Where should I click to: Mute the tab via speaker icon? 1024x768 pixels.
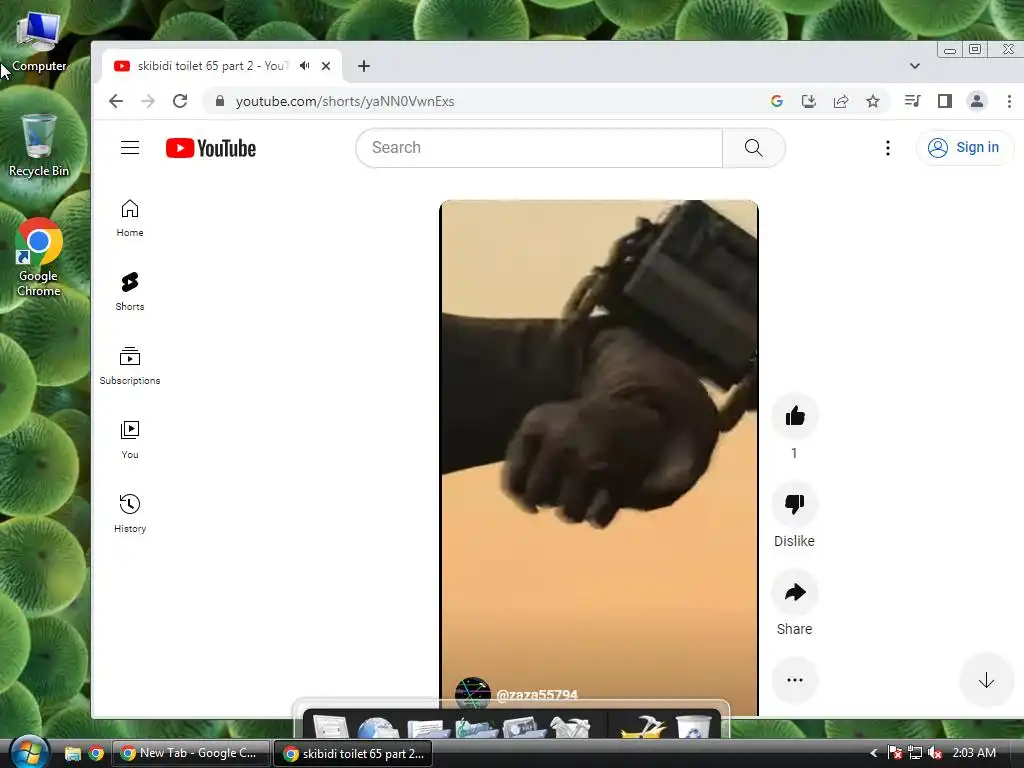(305, 66)
